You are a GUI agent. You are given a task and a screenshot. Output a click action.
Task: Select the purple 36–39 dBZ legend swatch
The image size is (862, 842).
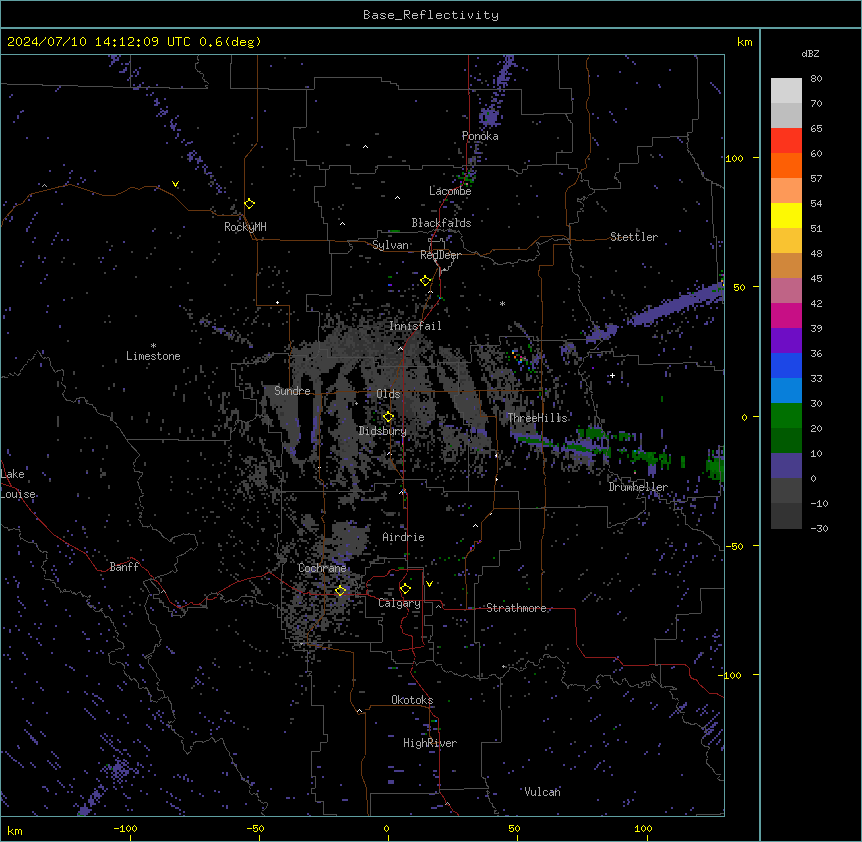tap(786, 340)
